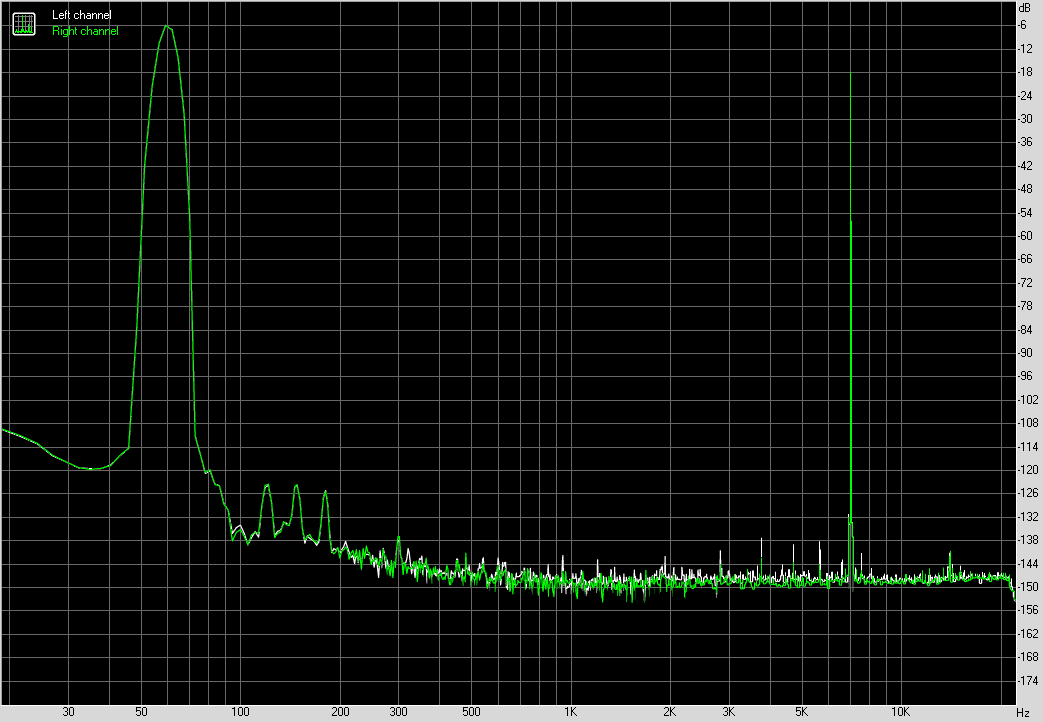
Task: Click the 100 frequency axis label
Action: 240,712
